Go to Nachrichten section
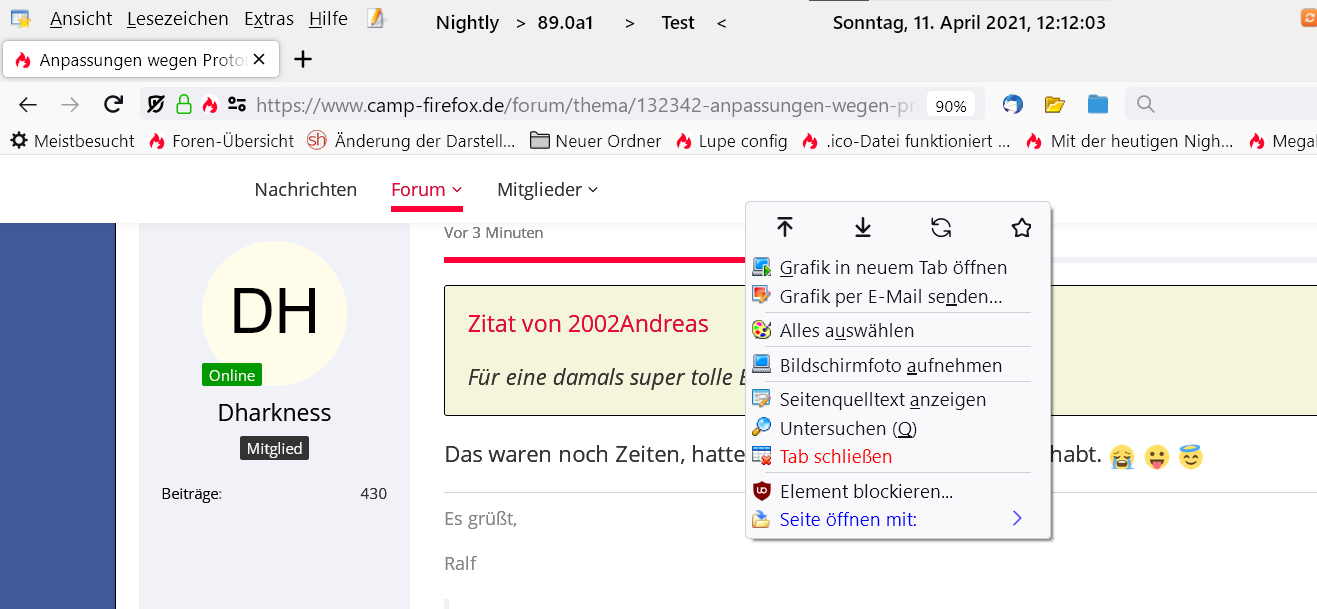1317x609 pixels. coord(306,189)
